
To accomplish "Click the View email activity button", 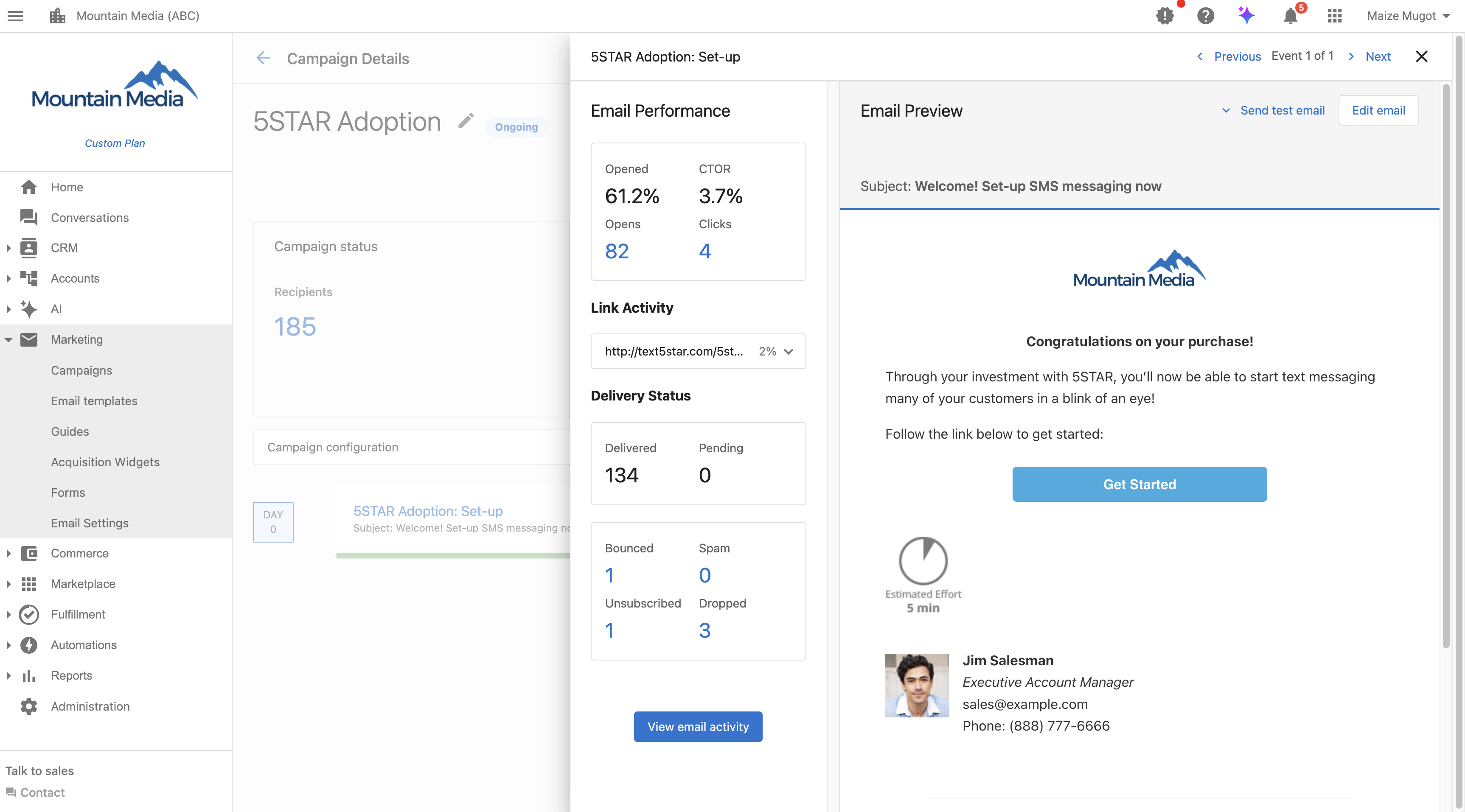I will [698, 726].
